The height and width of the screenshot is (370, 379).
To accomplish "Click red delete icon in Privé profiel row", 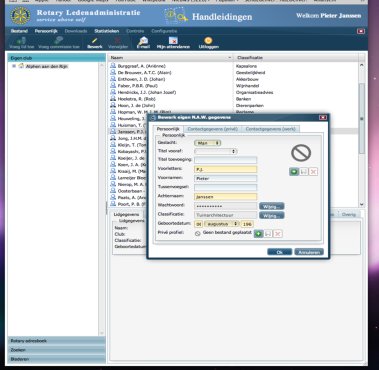I will (x=278, y=234).
